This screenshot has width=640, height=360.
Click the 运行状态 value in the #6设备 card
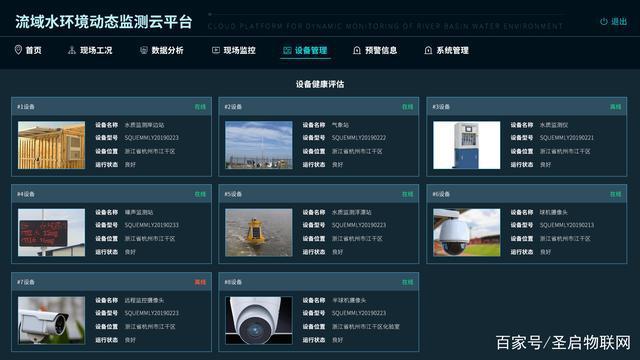click(x=545, y=252)
